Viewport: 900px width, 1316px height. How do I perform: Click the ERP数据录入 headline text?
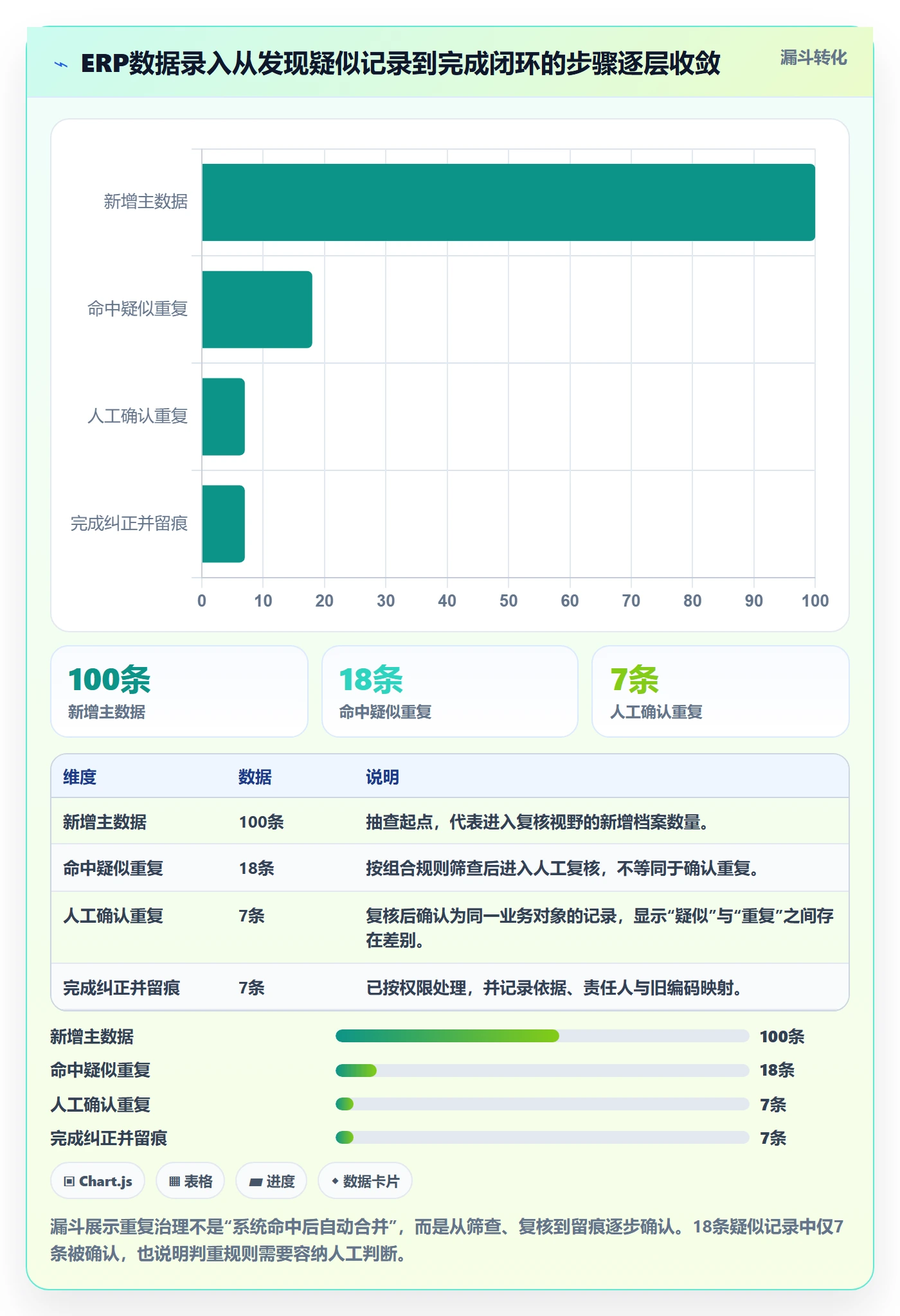pyautogui.click(x=400, y=64)
